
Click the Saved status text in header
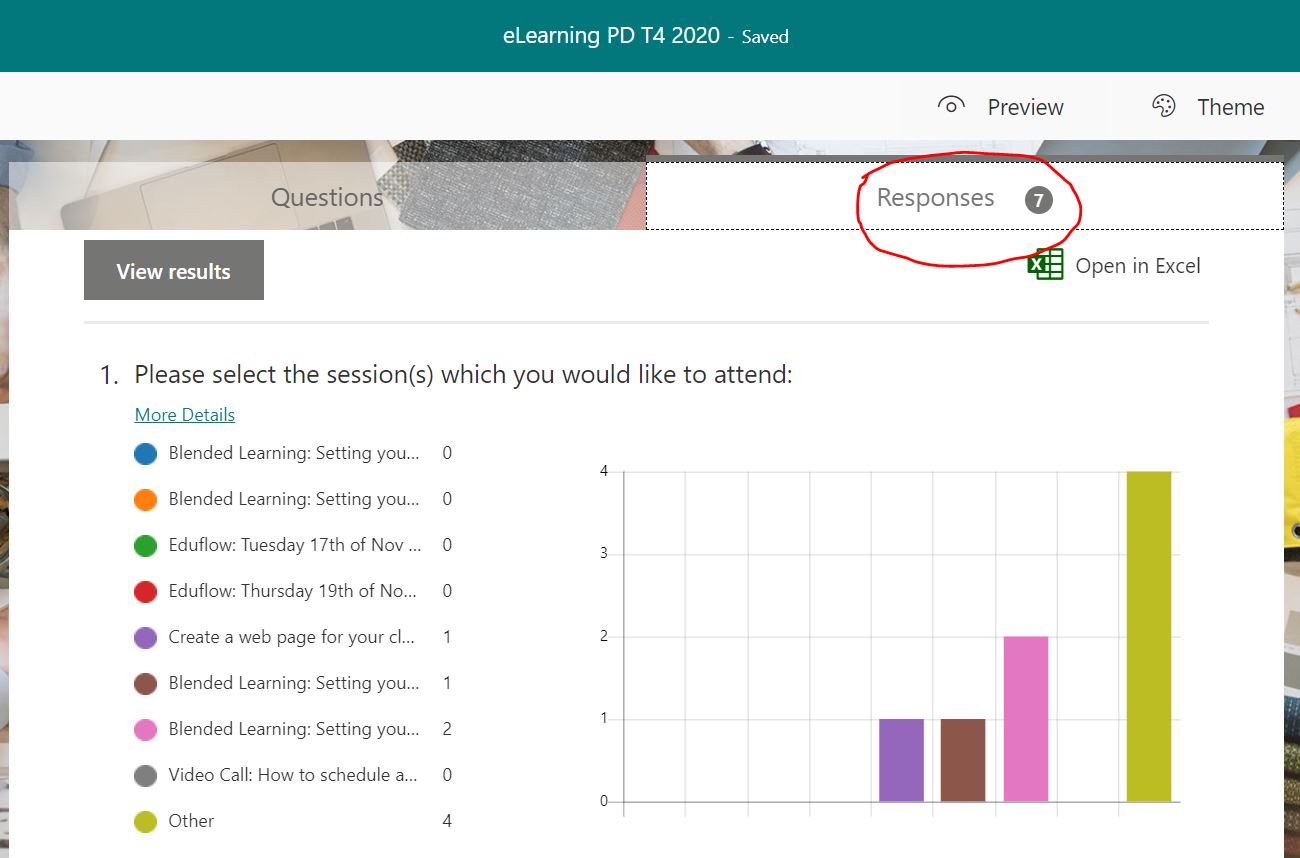[765, 37]
